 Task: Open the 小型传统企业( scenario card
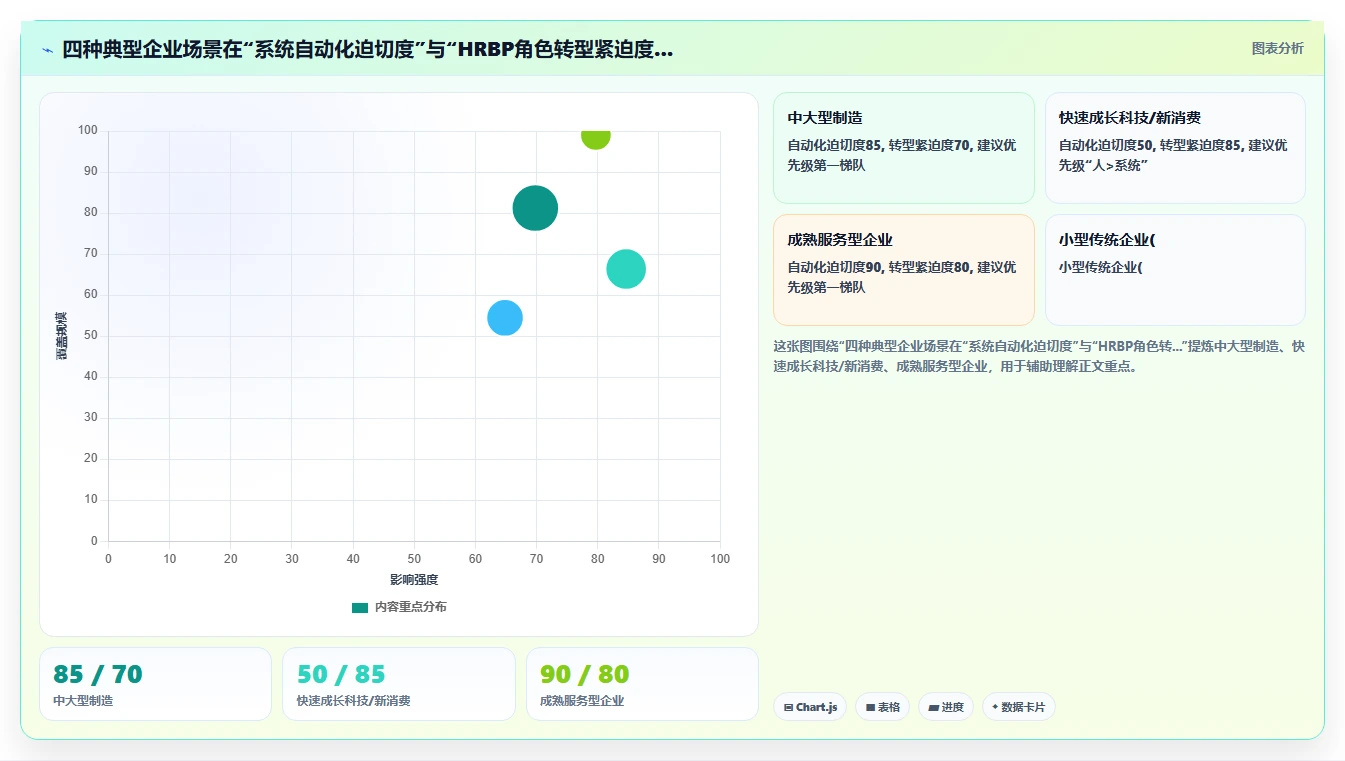[1175, 270]
